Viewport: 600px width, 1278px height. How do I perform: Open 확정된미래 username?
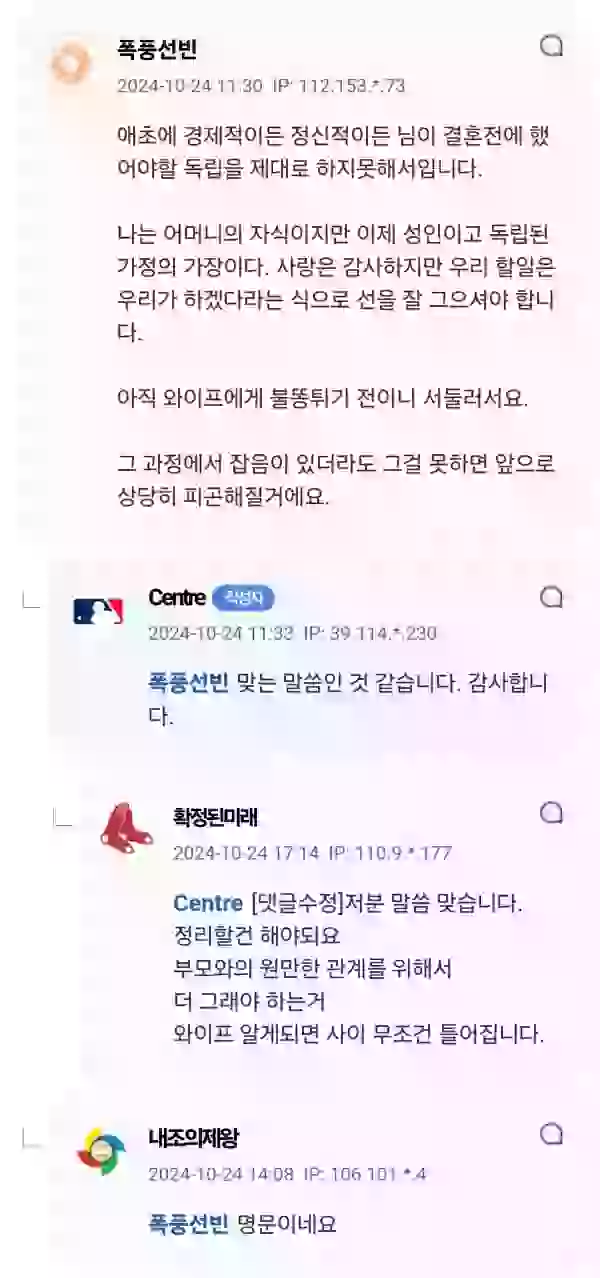215,818
